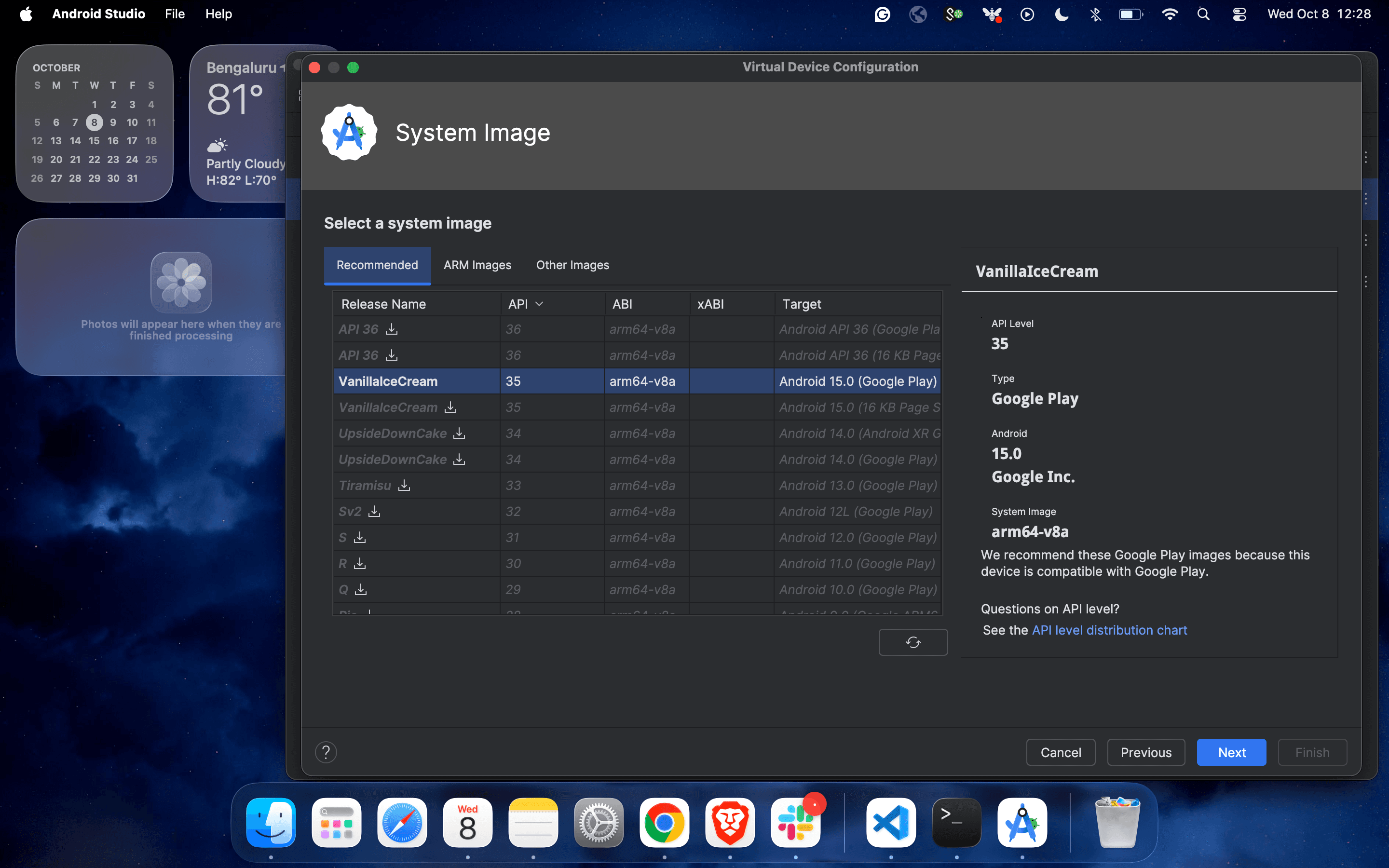Download the Tiramisu system image

pyautogui.click(x=404, y=485)
